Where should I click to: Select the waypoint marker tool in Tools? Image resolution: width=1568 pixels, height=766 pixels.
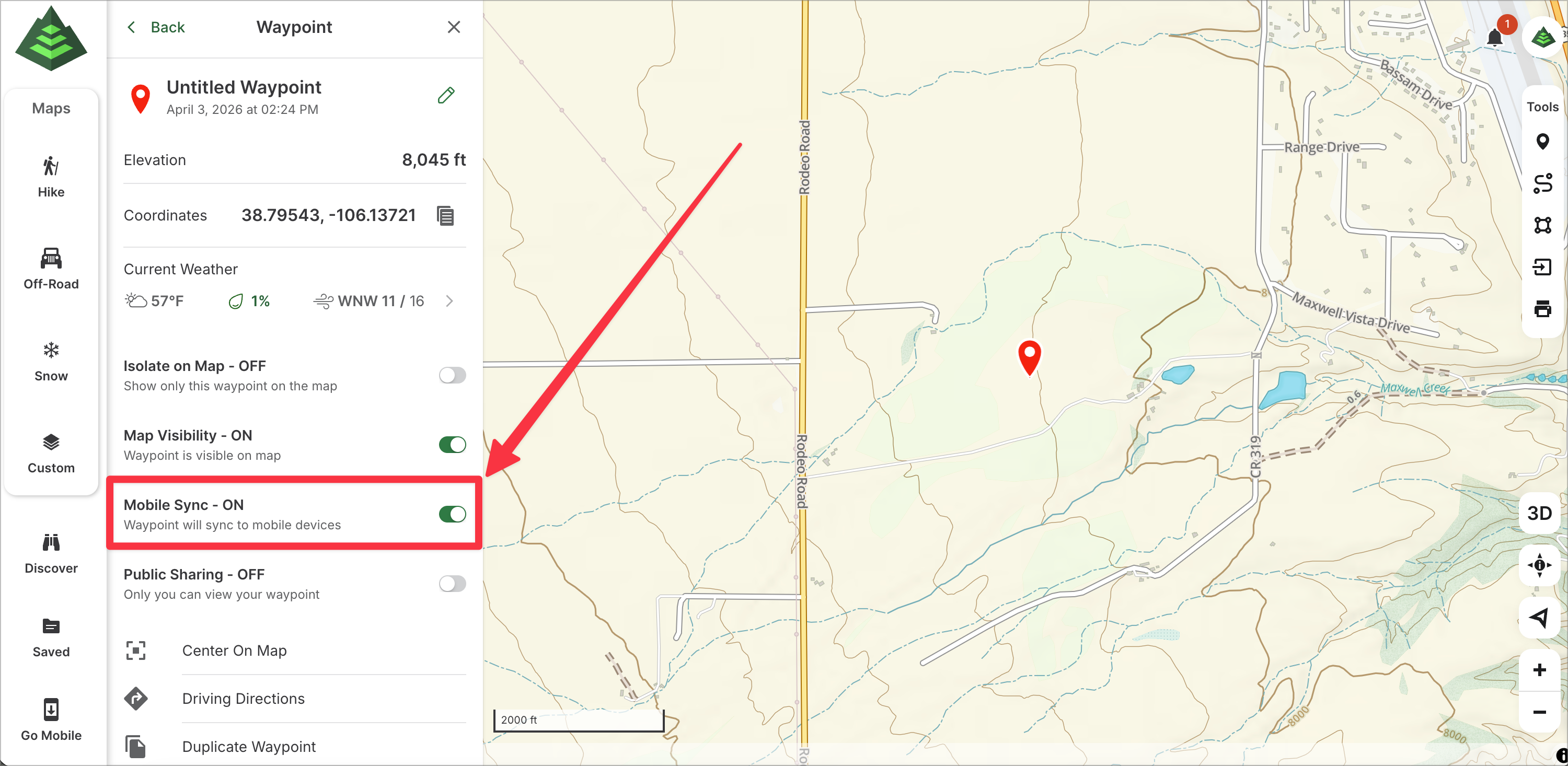click(x=1542, y=142)
